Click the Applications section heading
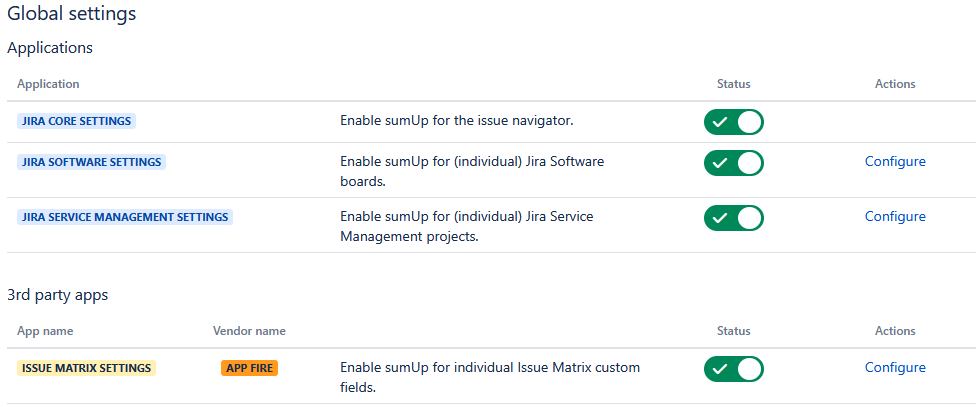This screenshot has width=979, height=407. point(50,47)
